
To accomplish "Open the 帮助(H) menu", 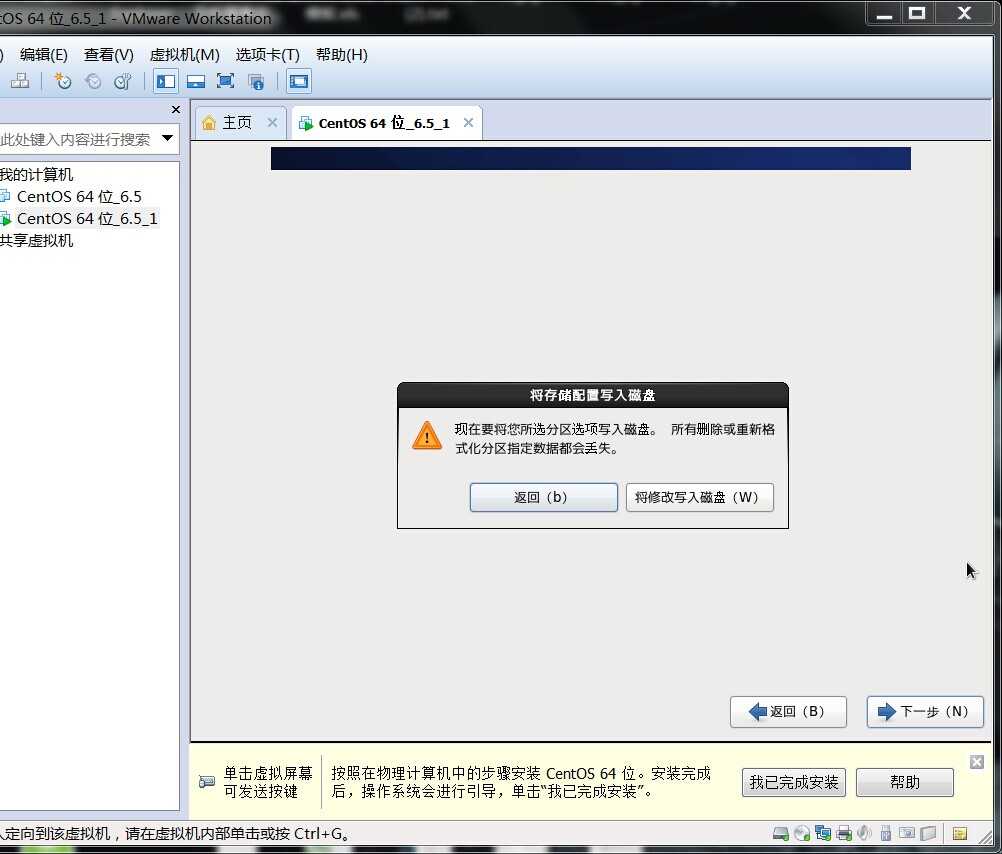I will [x=342, y=55].
